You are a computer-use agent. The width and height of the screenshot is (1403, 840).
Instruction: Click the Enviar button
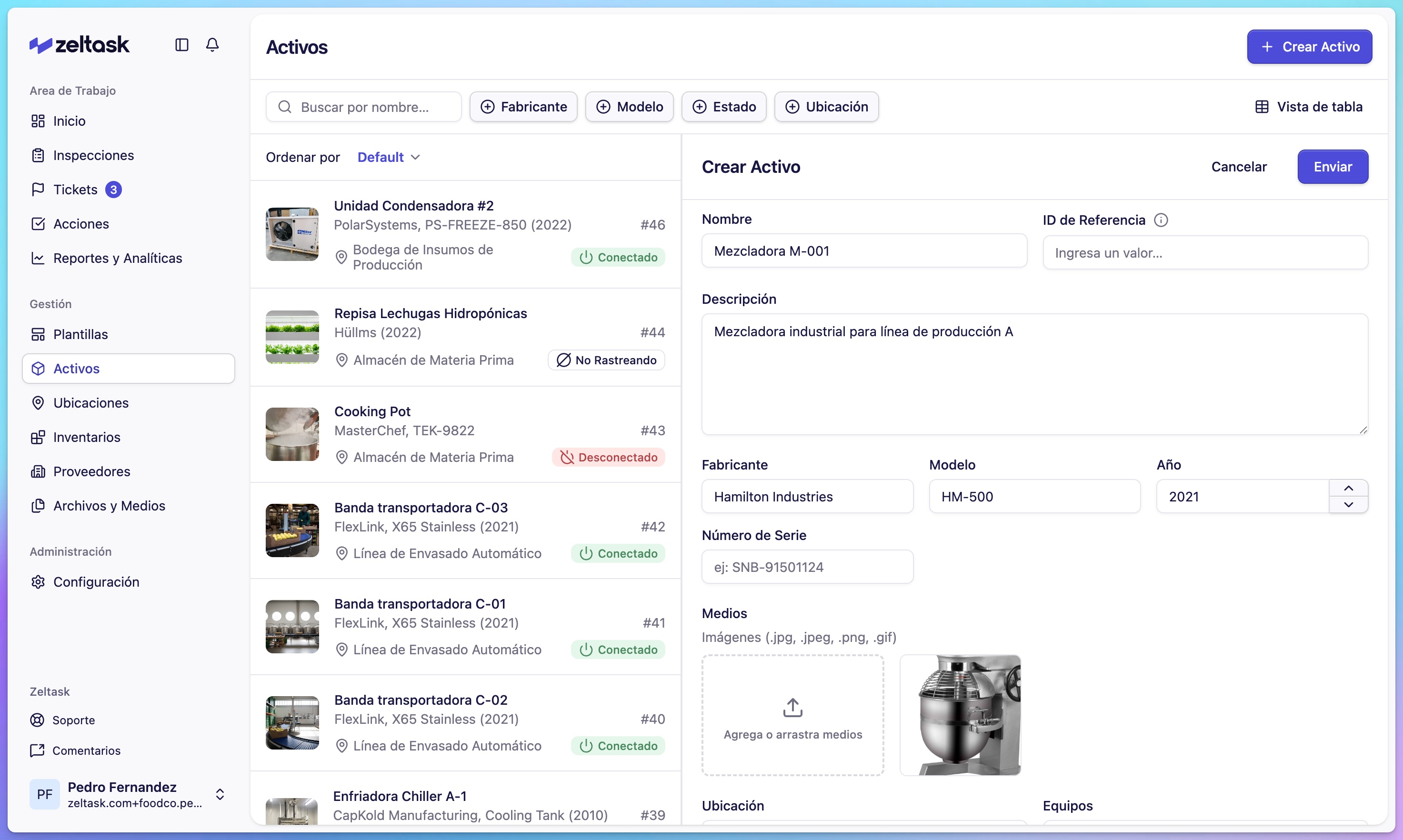1332,166
